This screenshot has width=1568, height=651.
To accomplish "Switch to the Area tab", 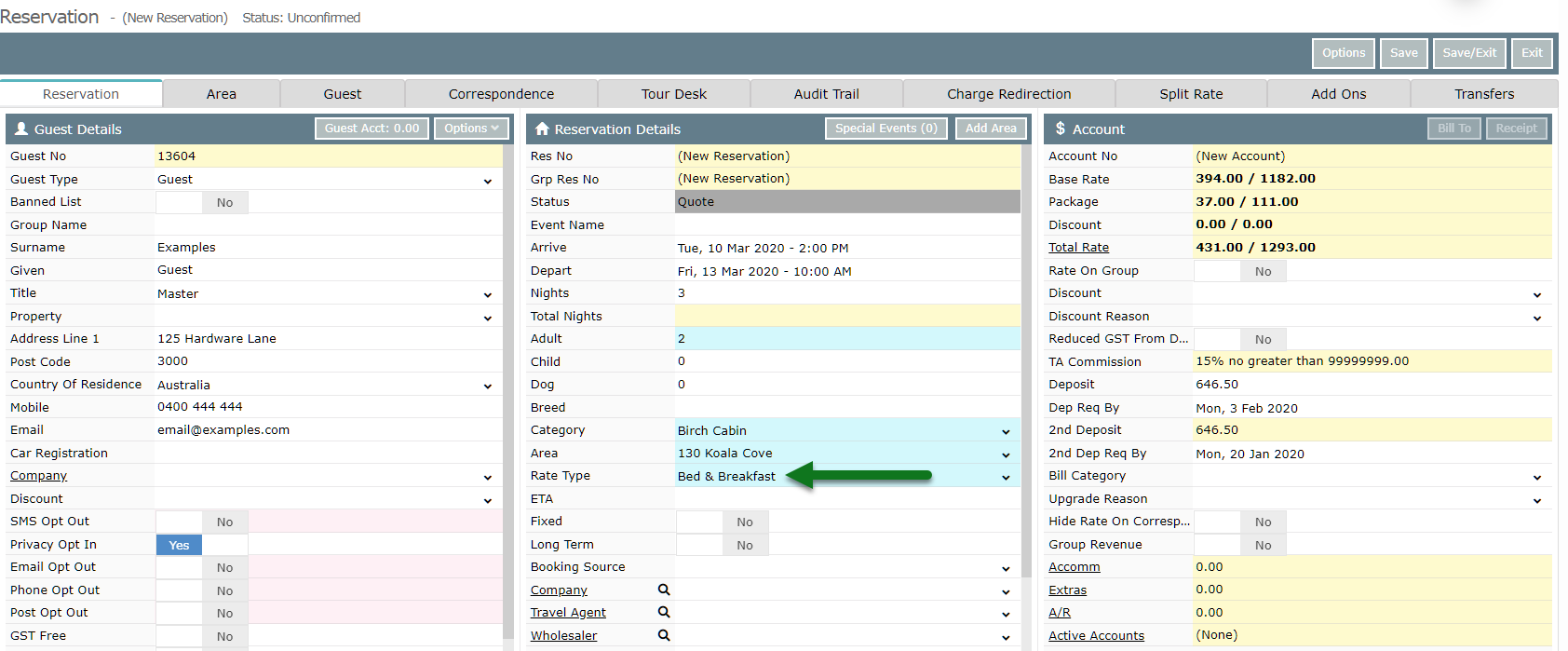I will [x=222, y=94].
